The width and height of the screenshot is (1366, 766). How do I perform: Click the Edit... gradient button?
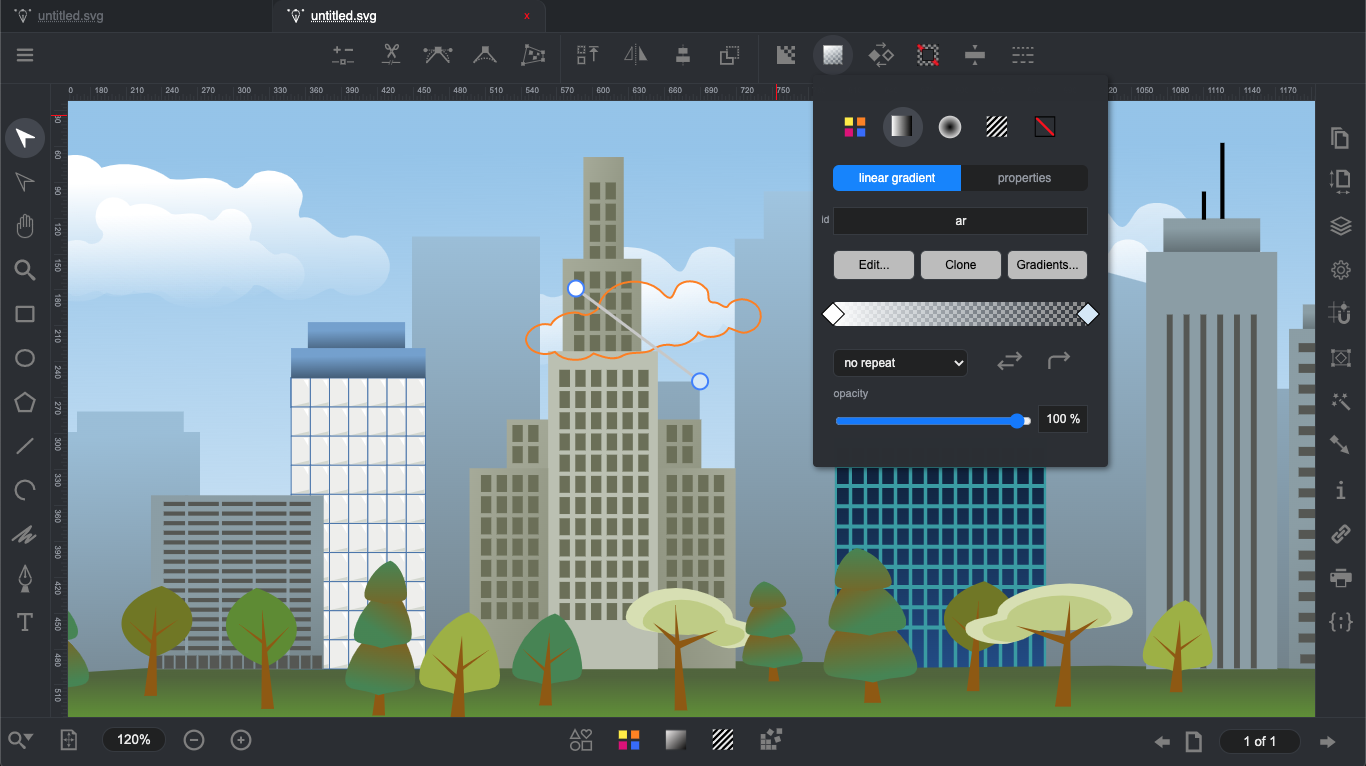click(x=873, y=265)
